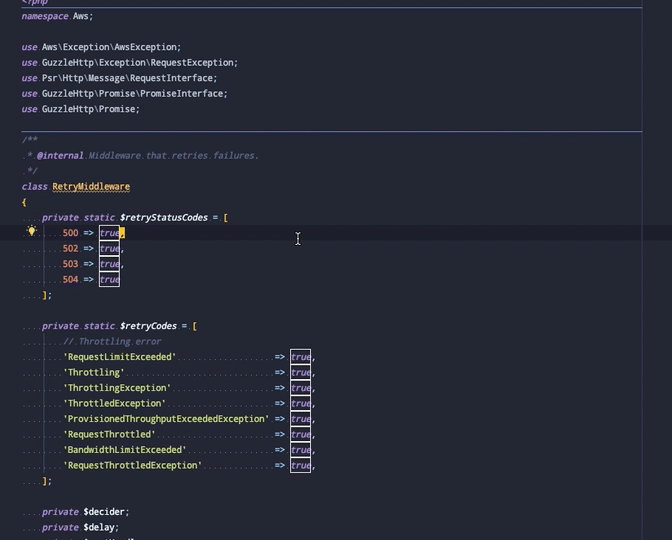Click highlighted 'true' on the 500 line
Screen dimensions: 672x540
point(109,233)
